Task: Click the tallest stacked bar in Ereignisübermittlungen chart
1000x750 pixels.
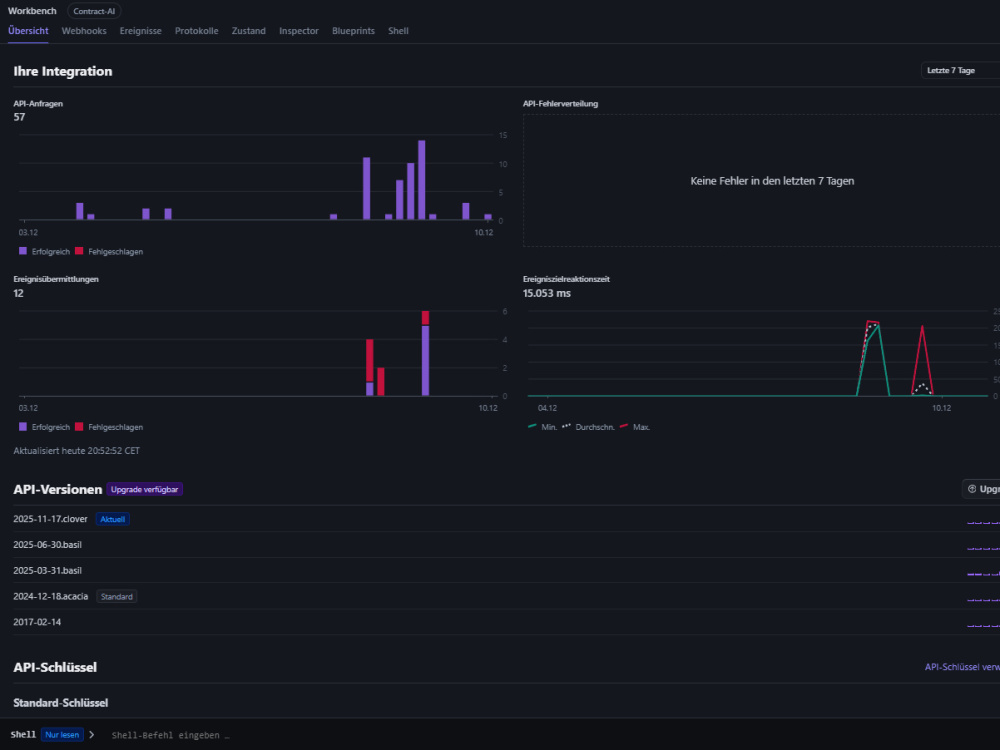Action: tap(425, 353)
